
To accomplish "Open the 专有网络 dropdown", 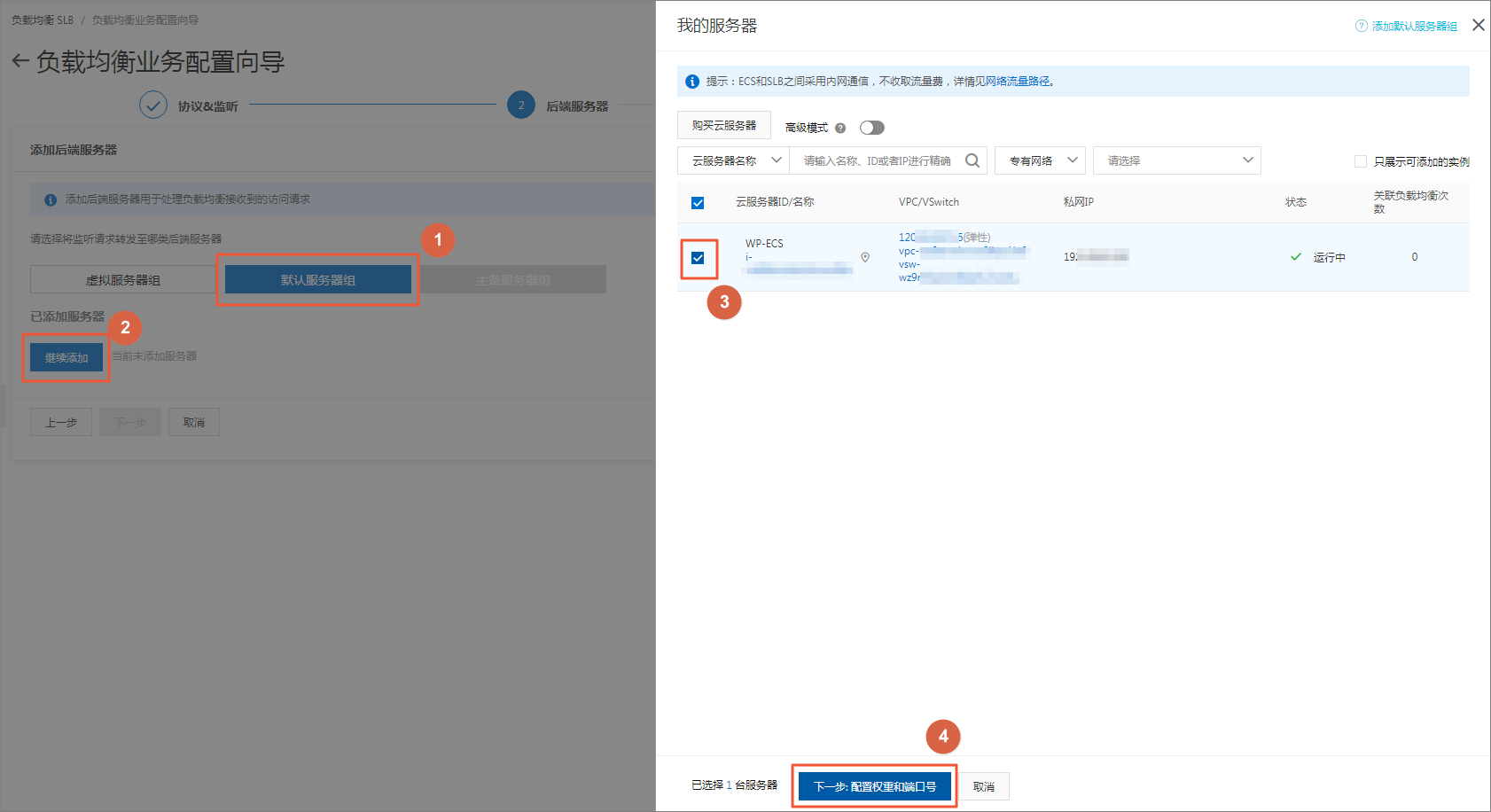I will tap(1041, 160).
